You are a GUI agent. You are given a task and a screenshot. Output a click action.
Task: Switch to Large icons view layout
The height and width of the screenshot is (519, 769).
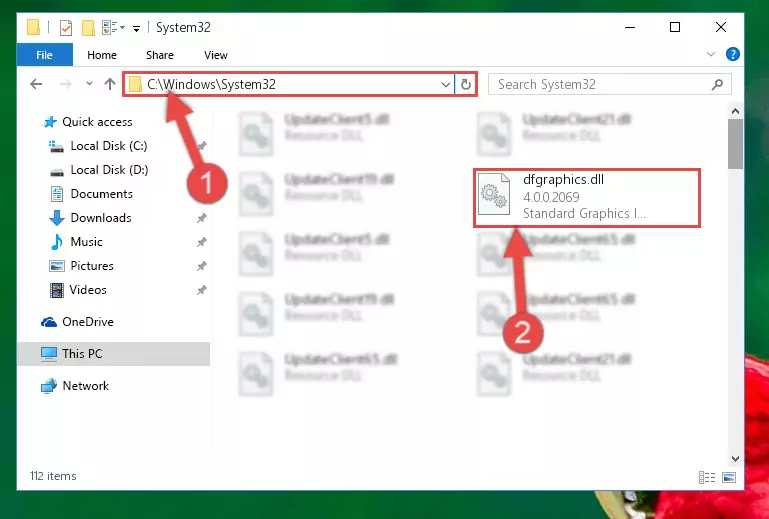729,477
